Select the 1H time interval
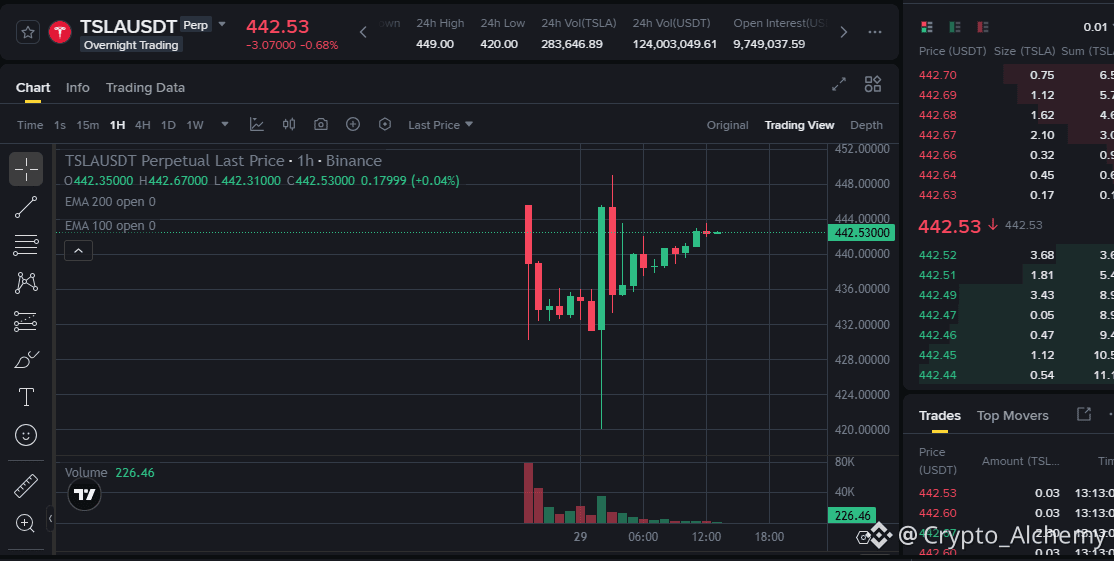Image resolution: width=1114 pixels, height=561 pixels. click(x=117, y=125)
